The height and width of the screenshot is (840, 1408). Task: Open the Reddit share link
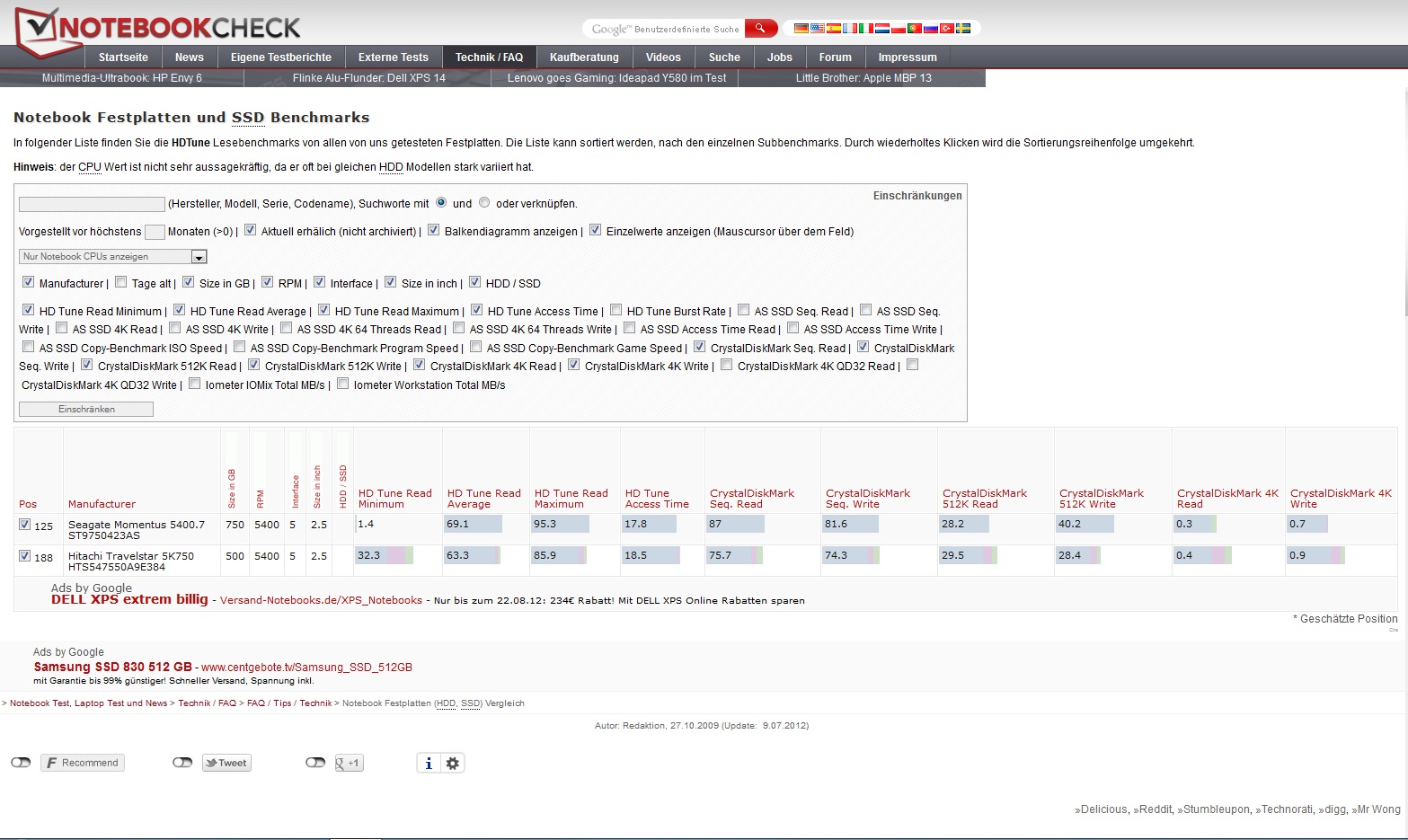(1155, 809)
